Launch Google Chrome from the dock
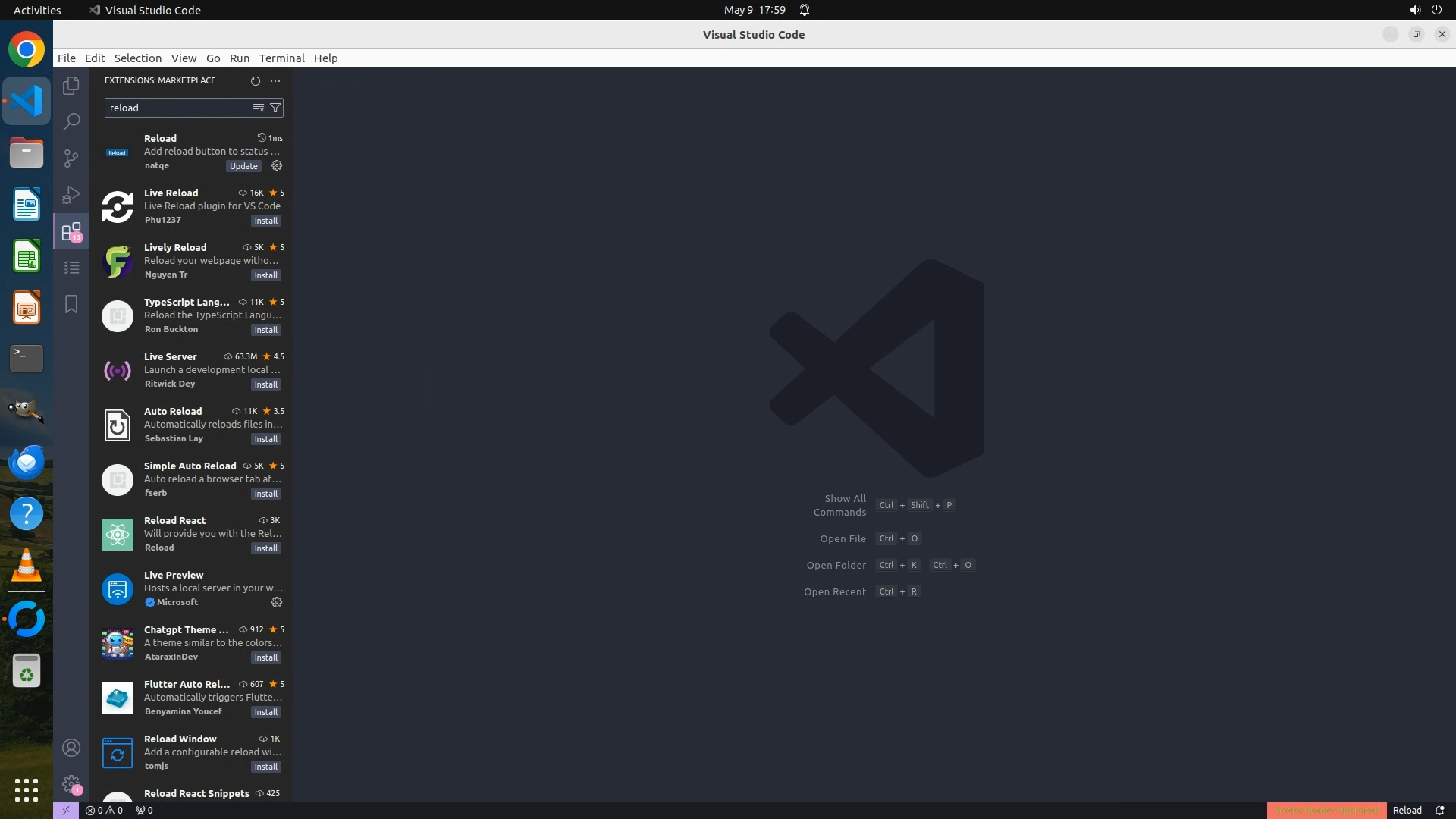 tap(27, 50)
